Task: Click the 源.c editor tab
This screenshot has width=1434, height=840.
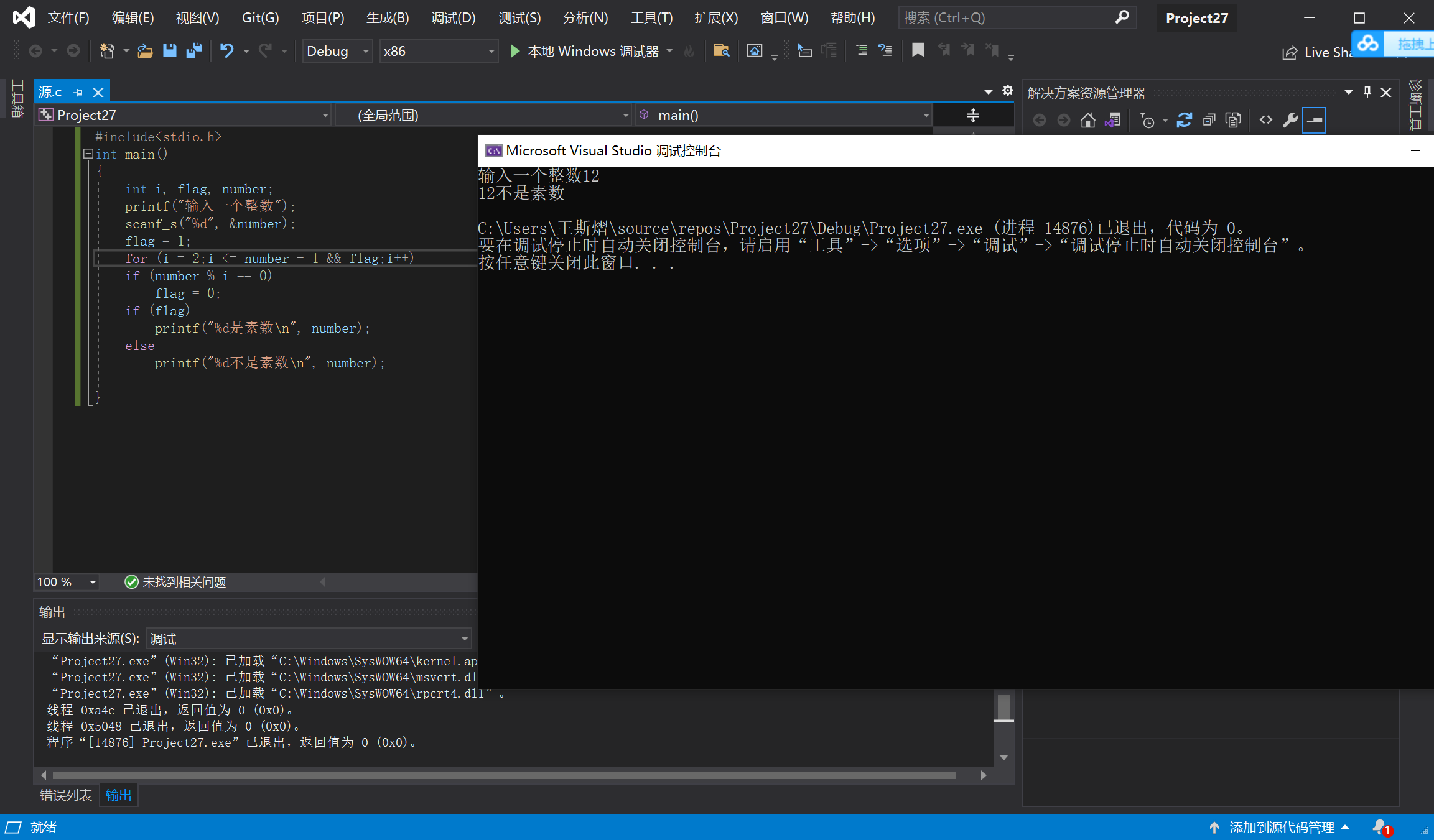Action: coord(54,91)
